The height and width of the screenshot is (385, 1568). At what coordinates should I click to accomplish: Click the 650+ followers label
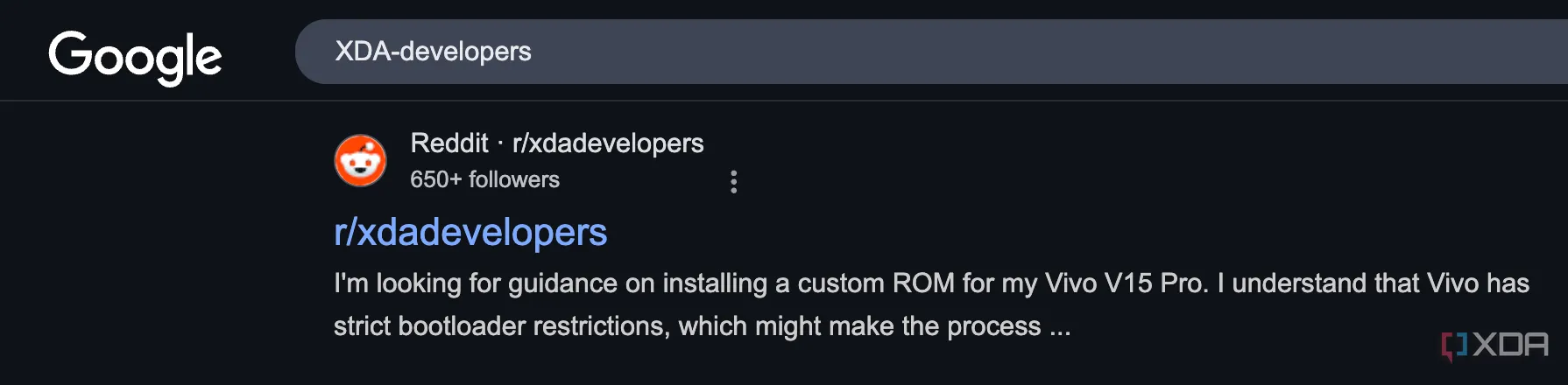tap(484, 179)
